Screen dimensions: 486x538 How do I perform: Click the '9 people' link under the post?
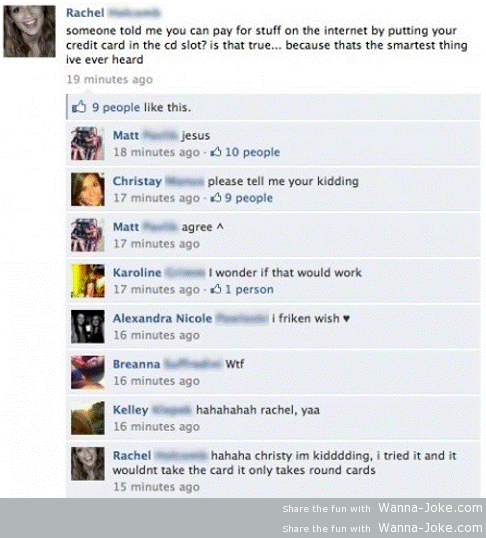pos(116,107)
